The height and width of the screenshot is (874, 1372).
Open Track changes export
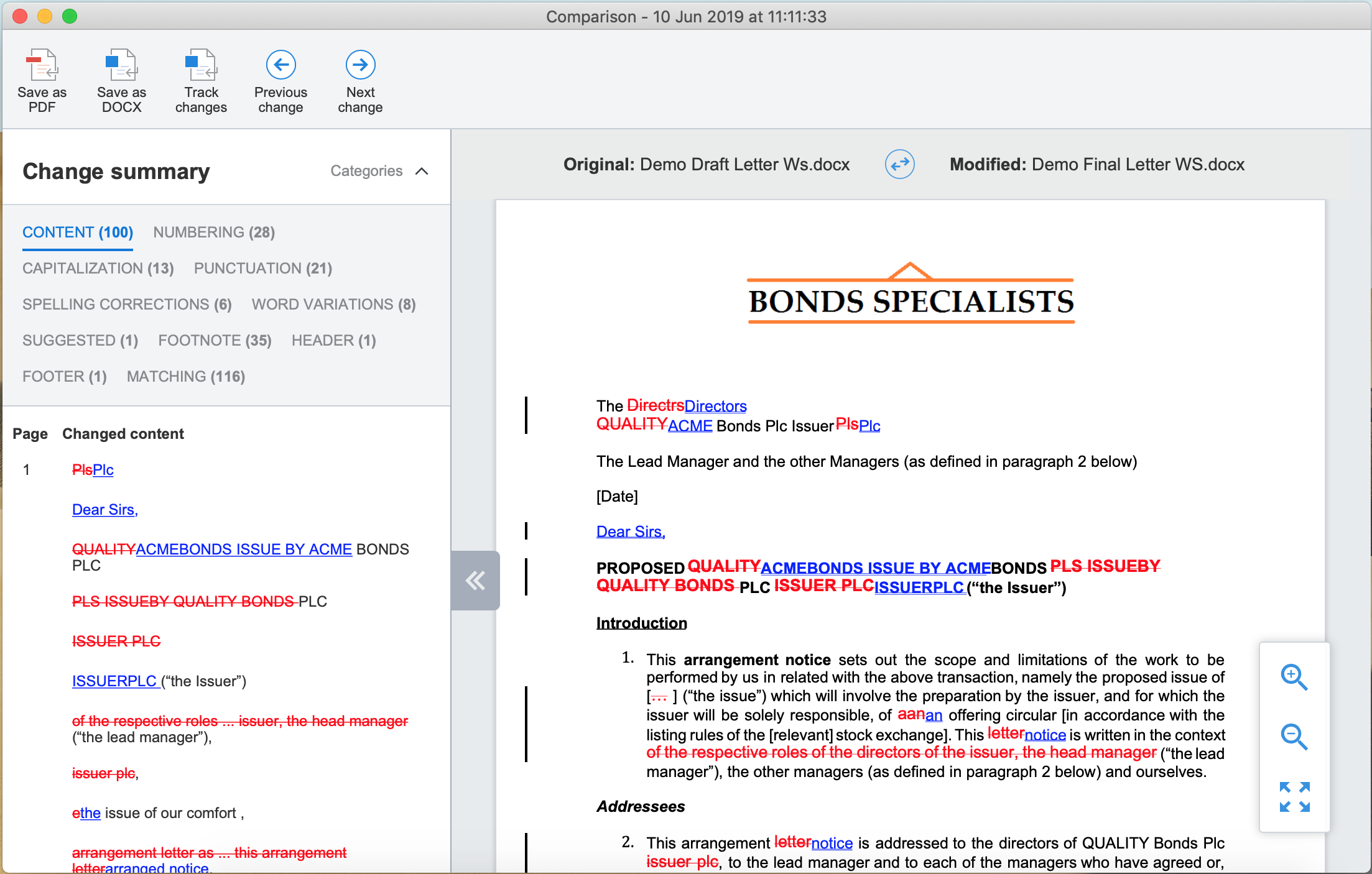coord(201,81)
